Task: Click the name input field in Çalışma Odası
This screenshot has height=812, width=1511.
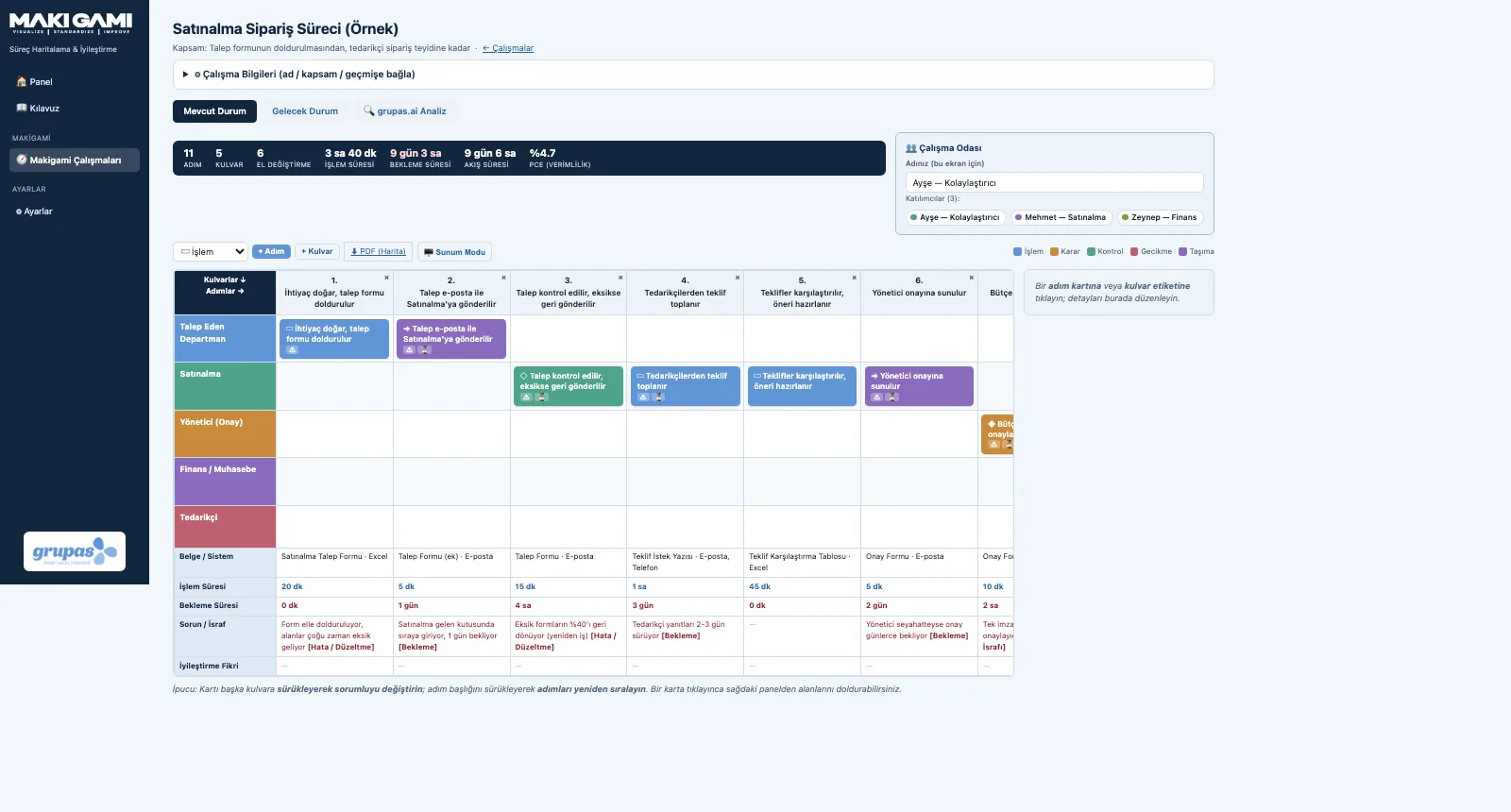Action: (x=1055, y=183)
